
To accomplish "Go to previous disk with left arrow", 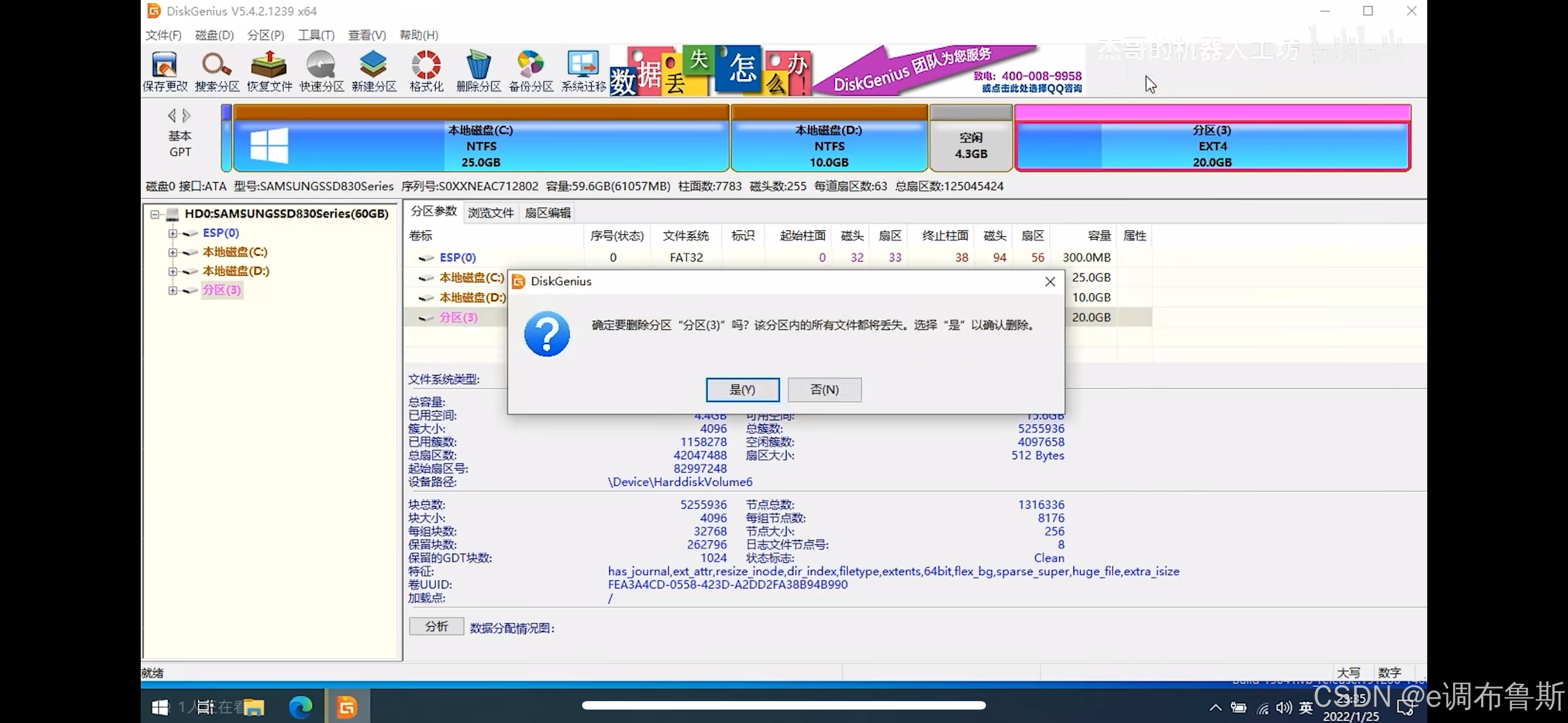I will (x=172, y=115).
